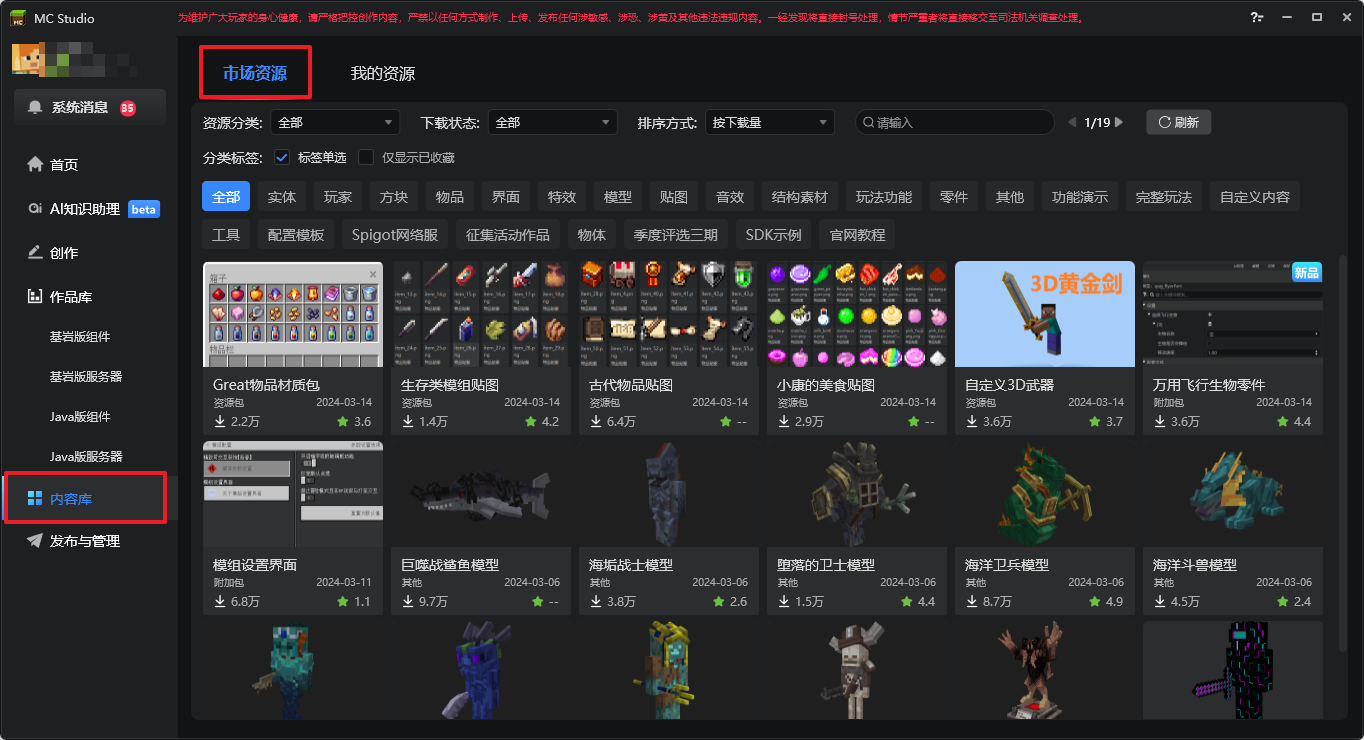Filter by 玩法功能 tag
The width and height of the screenshot is (1364, 740).
884,197
